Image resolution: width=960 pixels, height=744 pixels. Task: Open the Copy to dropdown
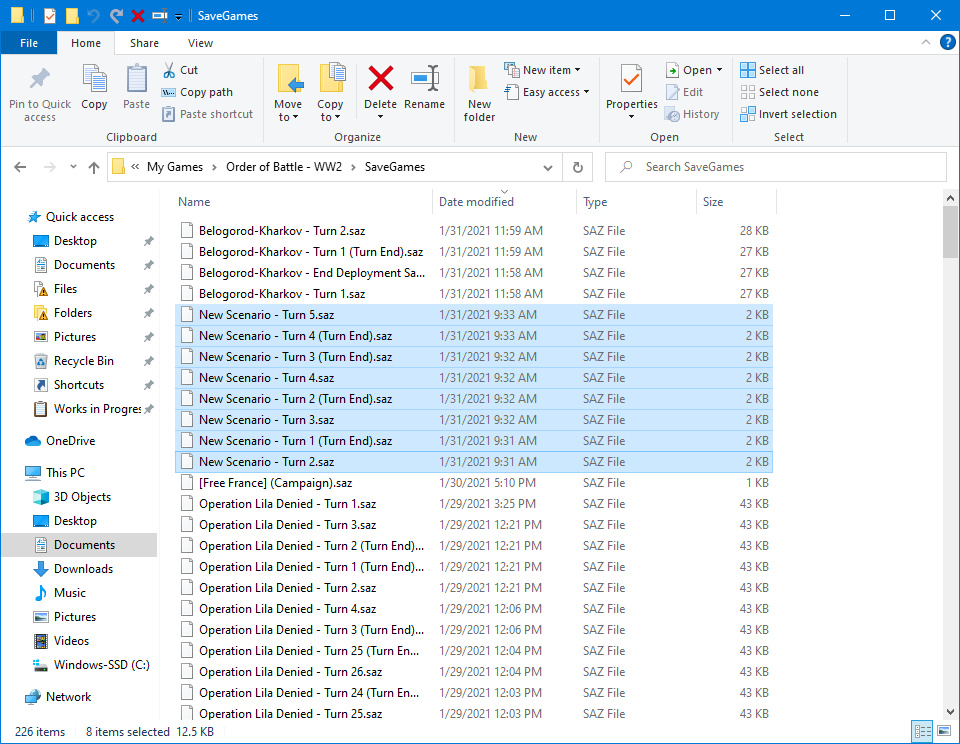(331, 93)
